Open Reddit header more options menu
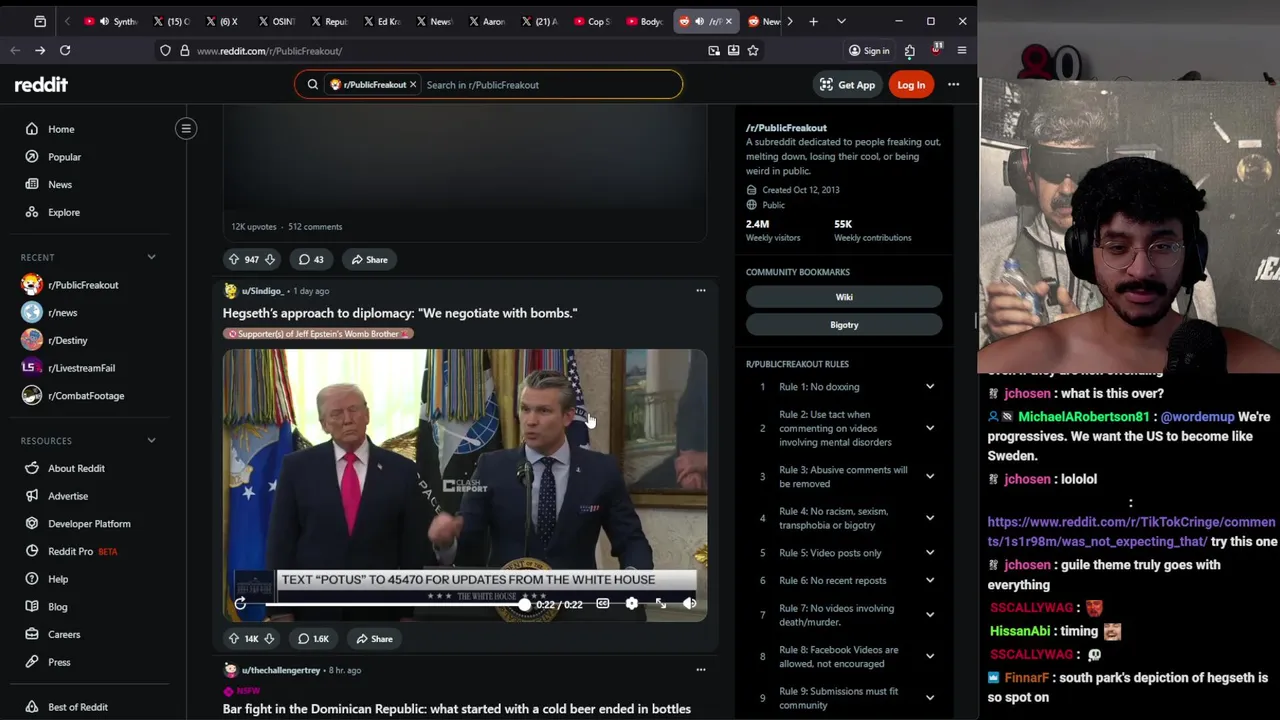1280x720 pixels. coord(953,85)
